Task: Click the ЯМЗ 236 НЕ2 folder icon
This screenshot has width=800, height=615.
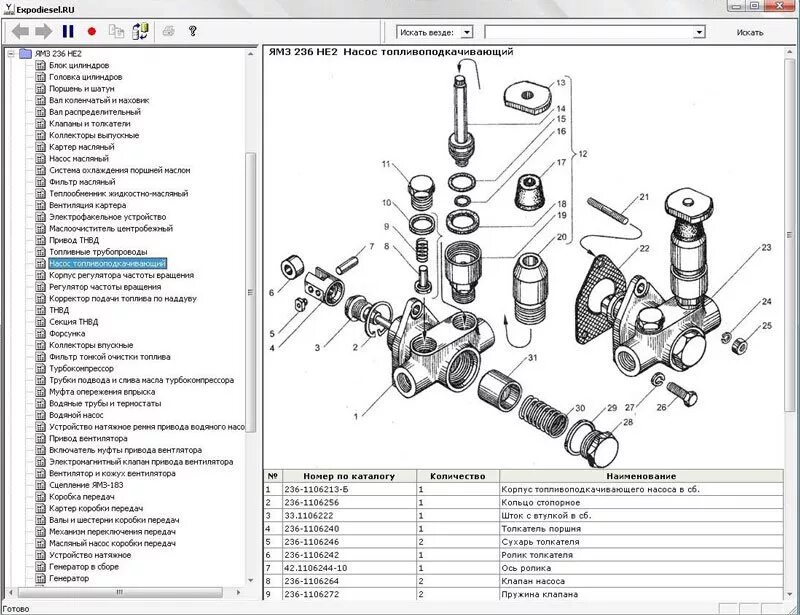Action: click(25, 54)
